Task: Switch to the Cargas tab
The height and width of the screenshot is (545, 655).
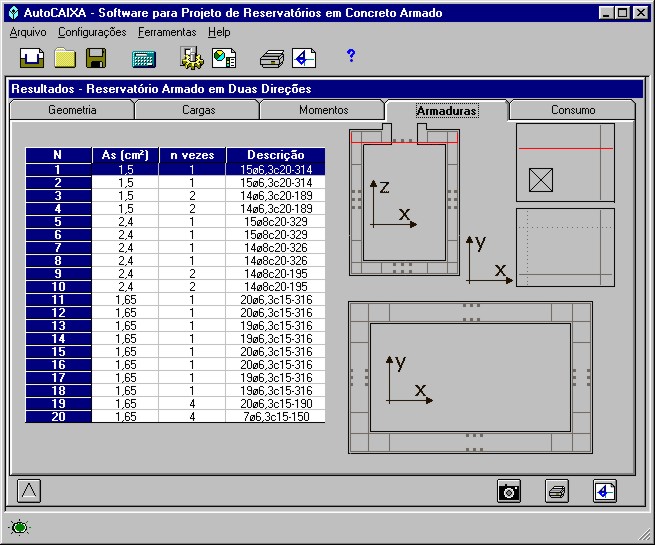Action: tap(198, 110)
